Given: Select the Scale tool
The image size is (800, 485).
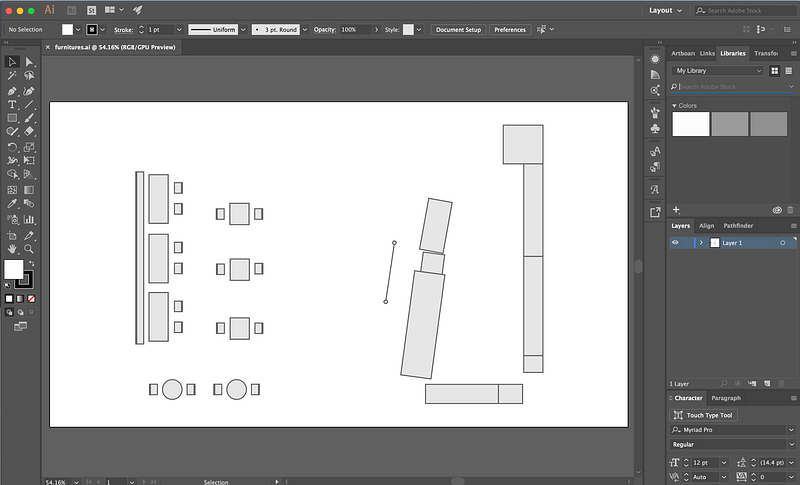Looking at the screenshot, I should coord(29,147).
